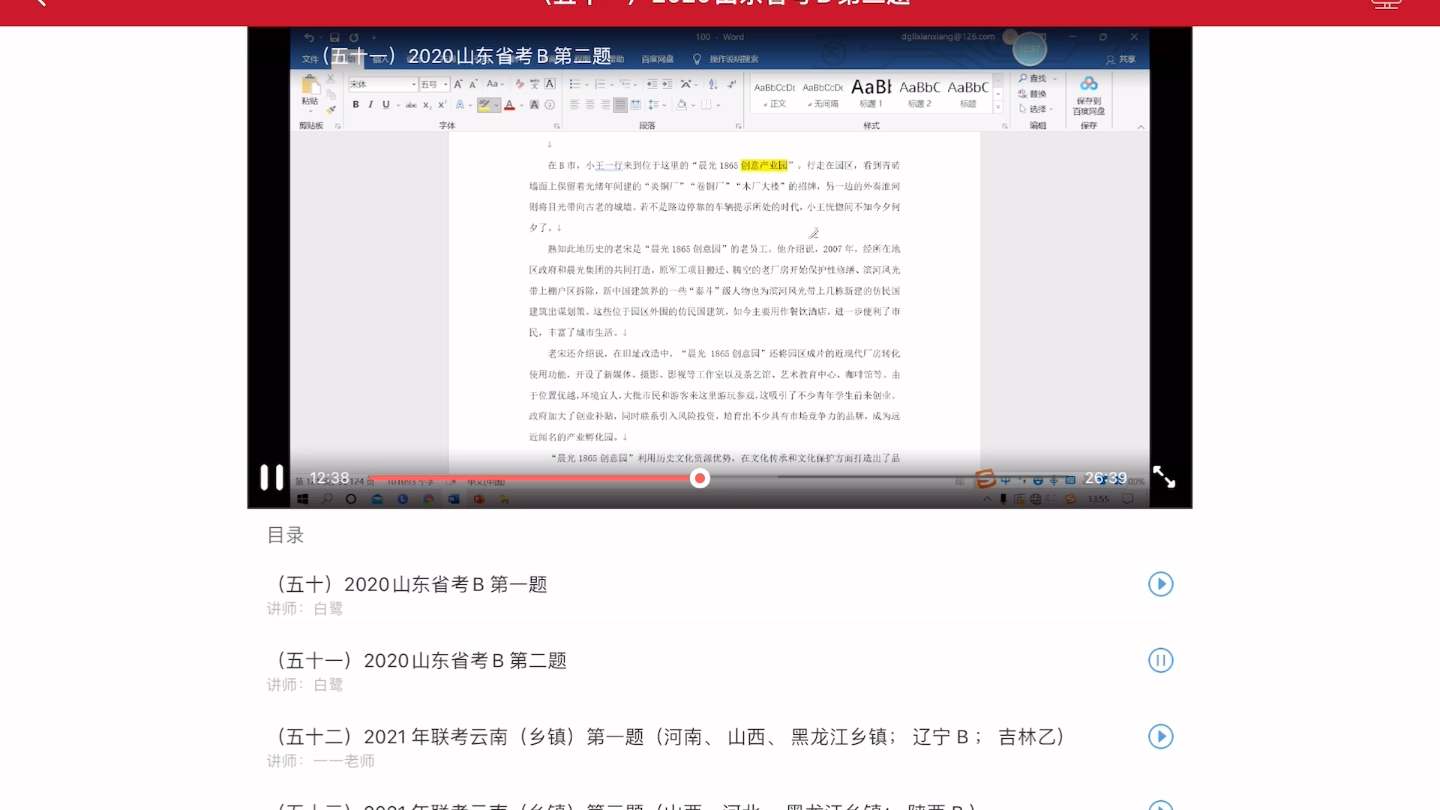Image resolution: width=1440 pixels, height=810 pixels.
Task: Click the 保存到百度网盘 cloud icon
Action: pyautogui.click(x=1089, y=84)
